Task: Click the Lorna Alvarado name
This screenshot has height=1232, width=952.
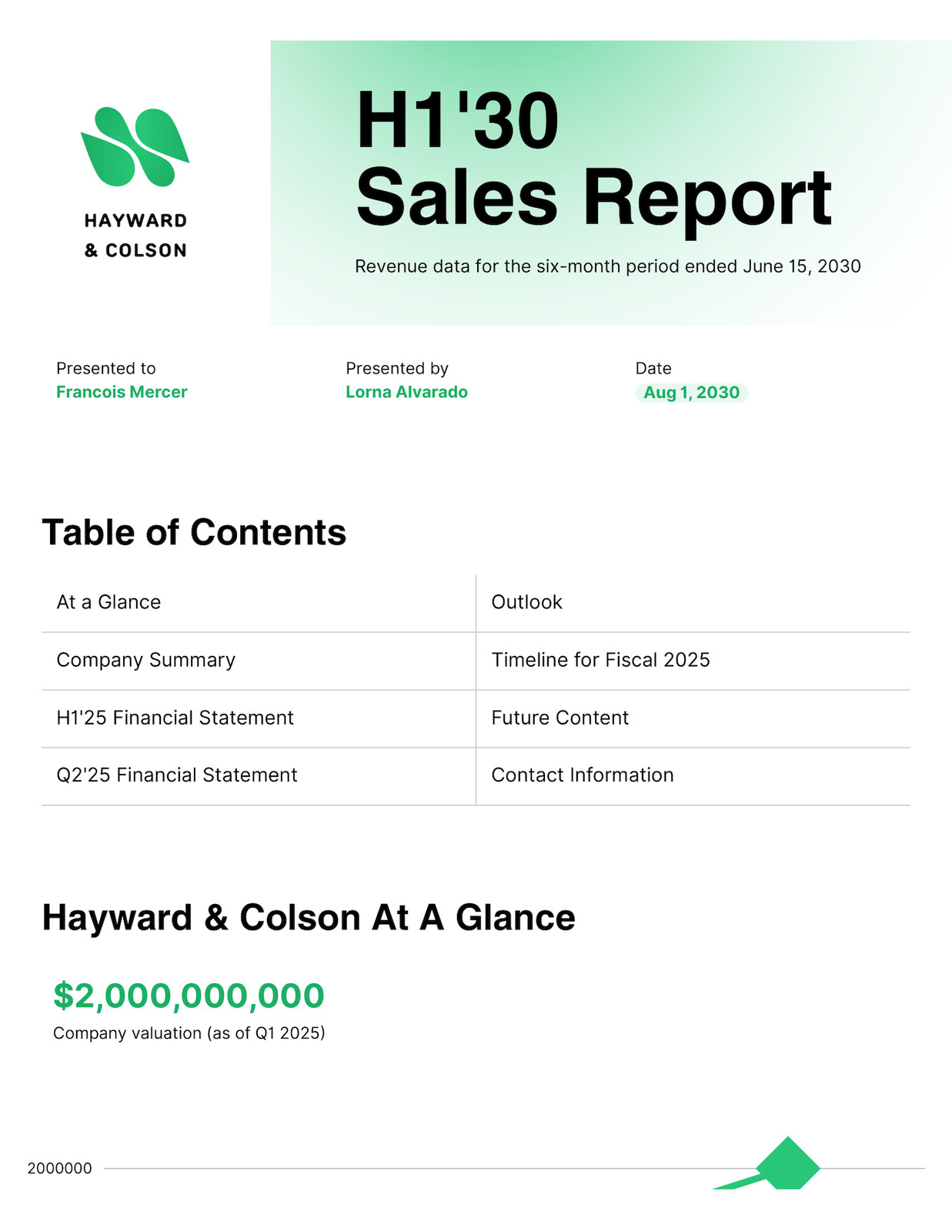Action: point(406,392)
